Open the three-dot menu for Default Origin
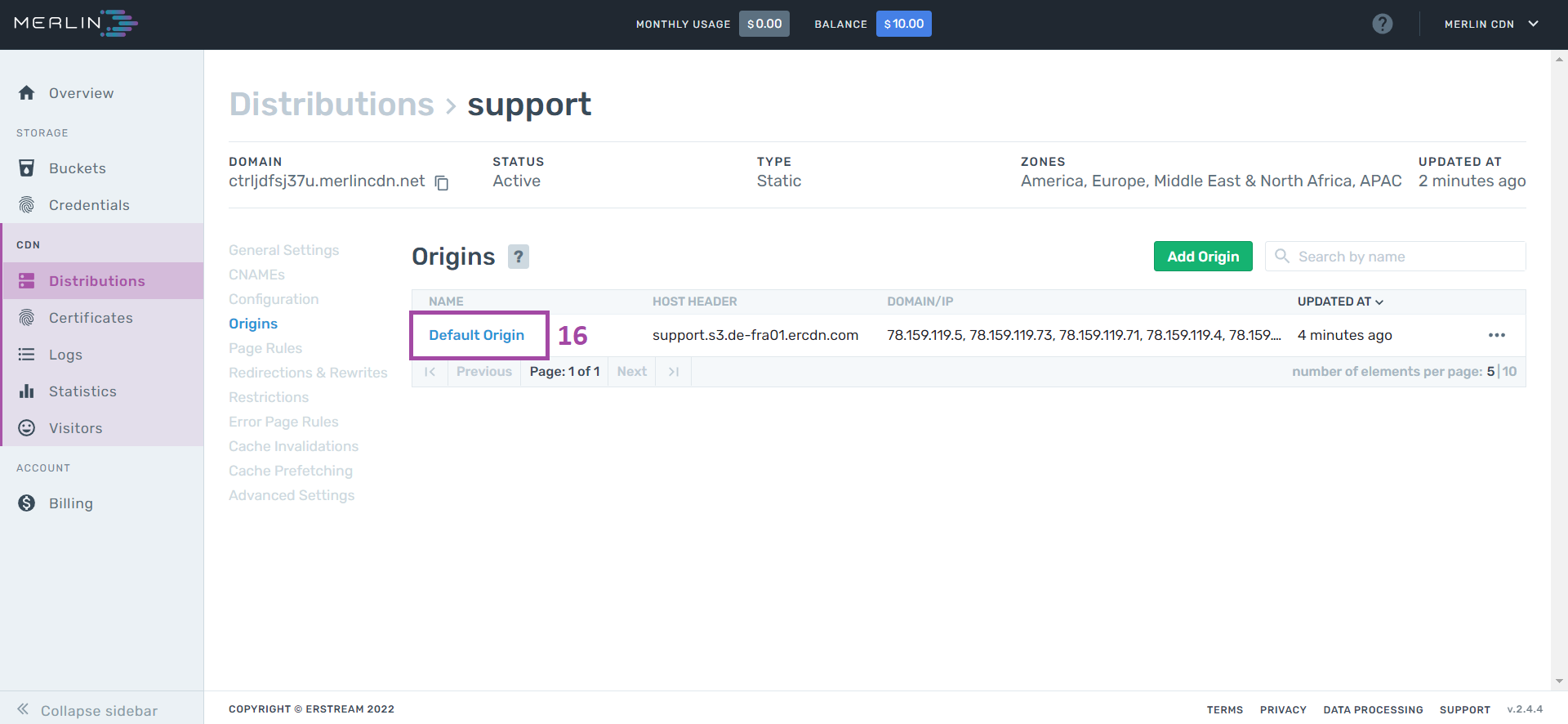The image size is (1568, 724). 1497,335
